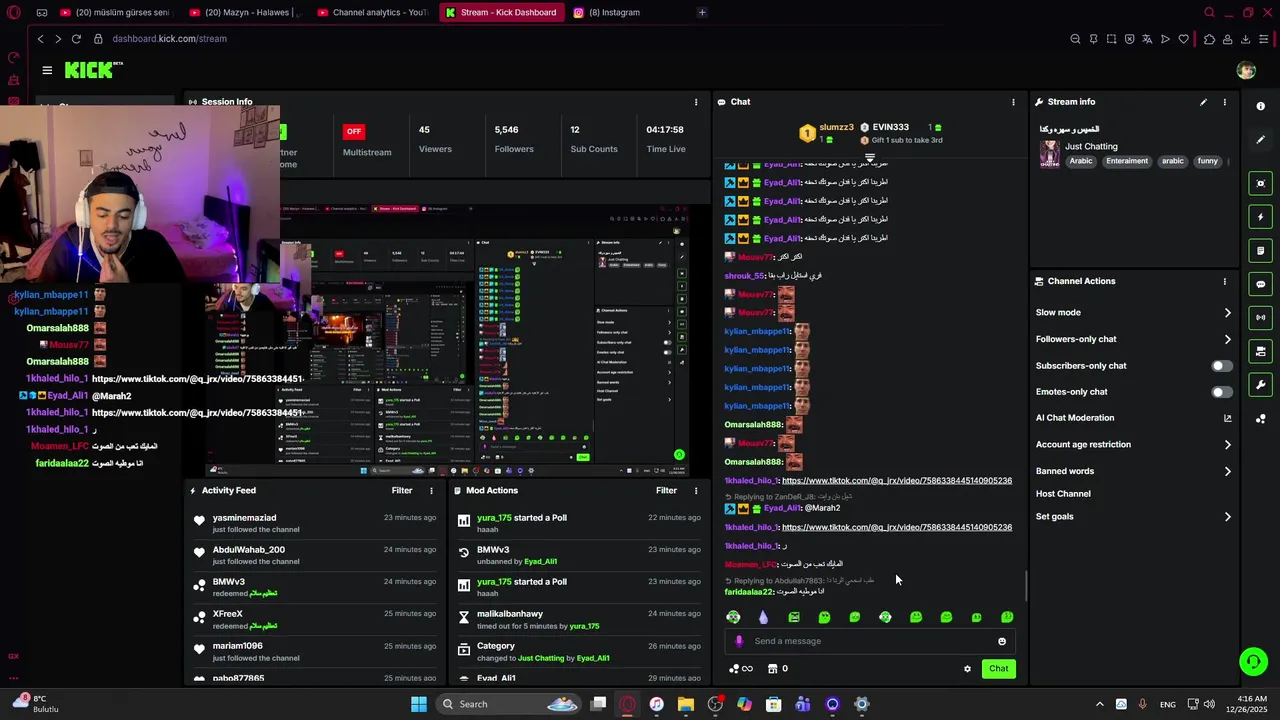Click the browser heart favorites icon
The height and width of the screenshot is (720, 1280).
[x=1184, y=39]
